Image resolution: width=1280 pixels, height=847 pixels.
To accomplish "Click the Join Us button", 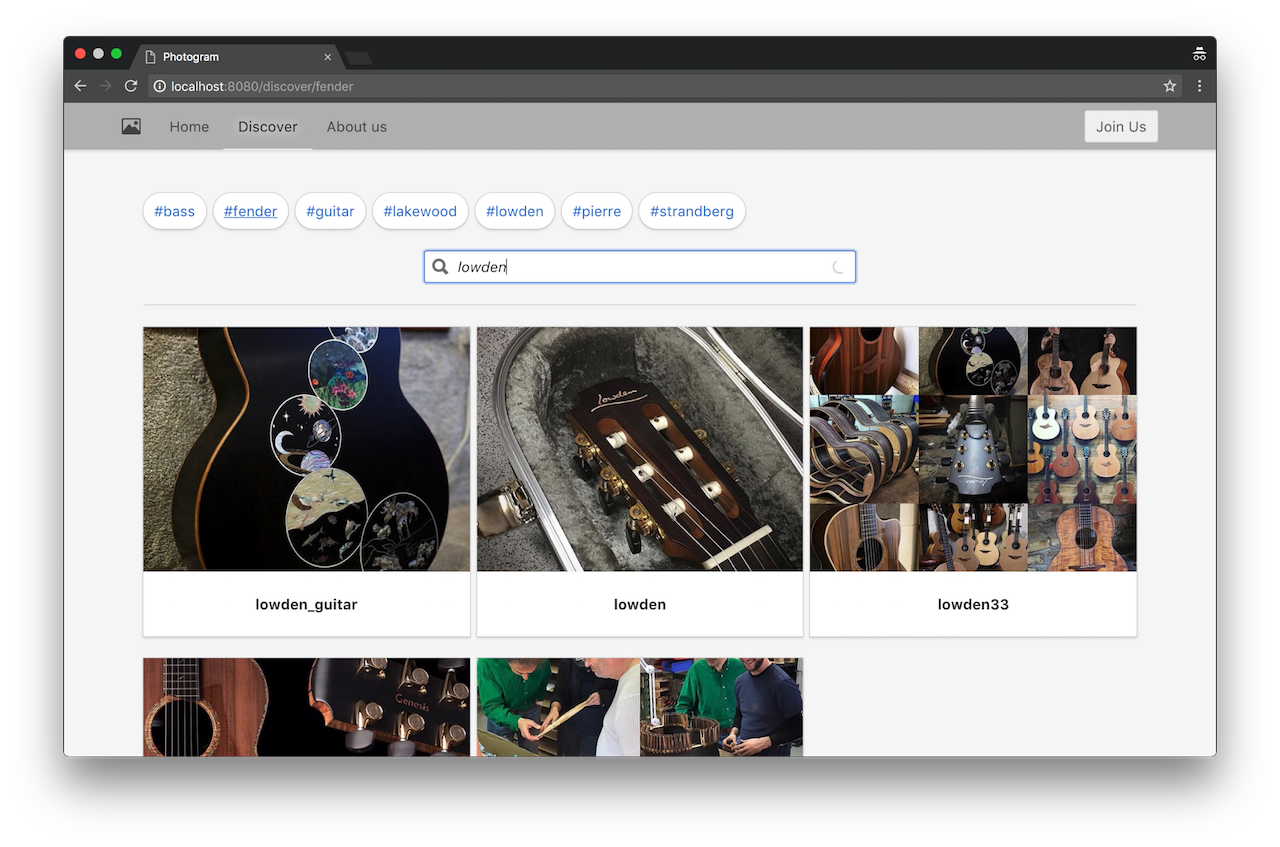I will (1121, 127).
